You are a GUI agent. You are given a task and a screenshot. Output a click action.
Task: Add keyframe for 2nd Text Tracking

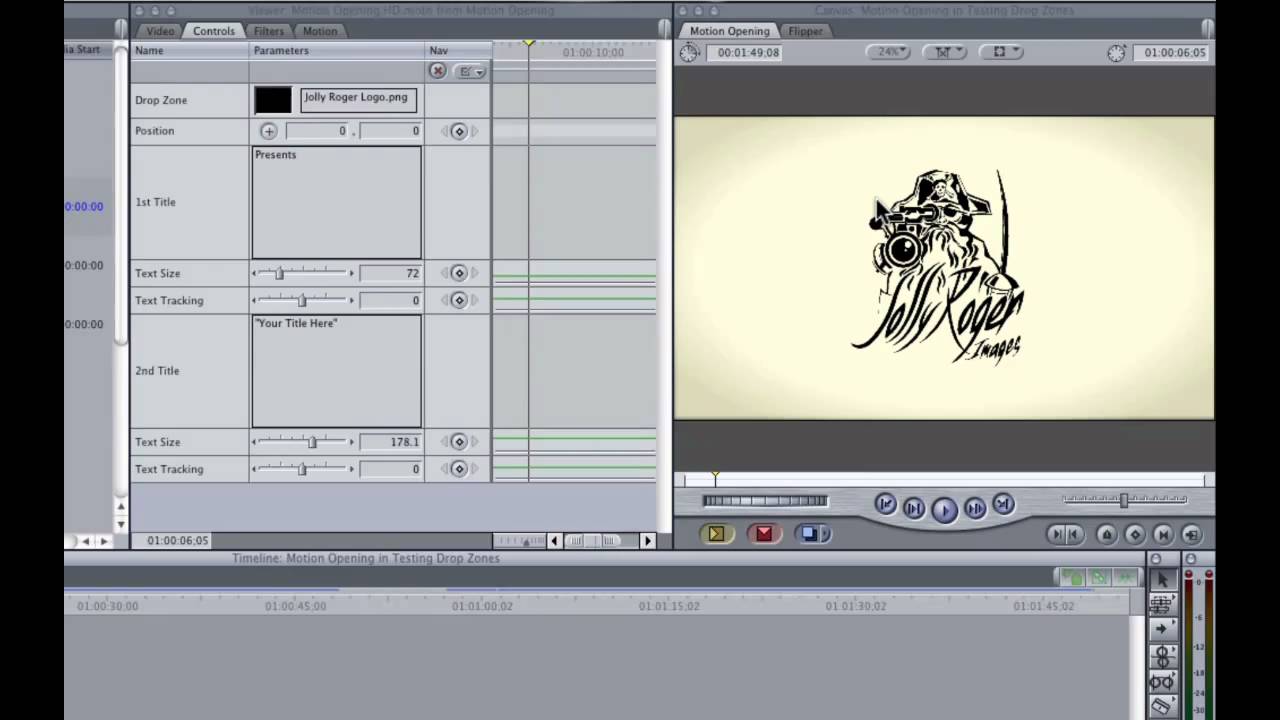click(x=459, y=469)
